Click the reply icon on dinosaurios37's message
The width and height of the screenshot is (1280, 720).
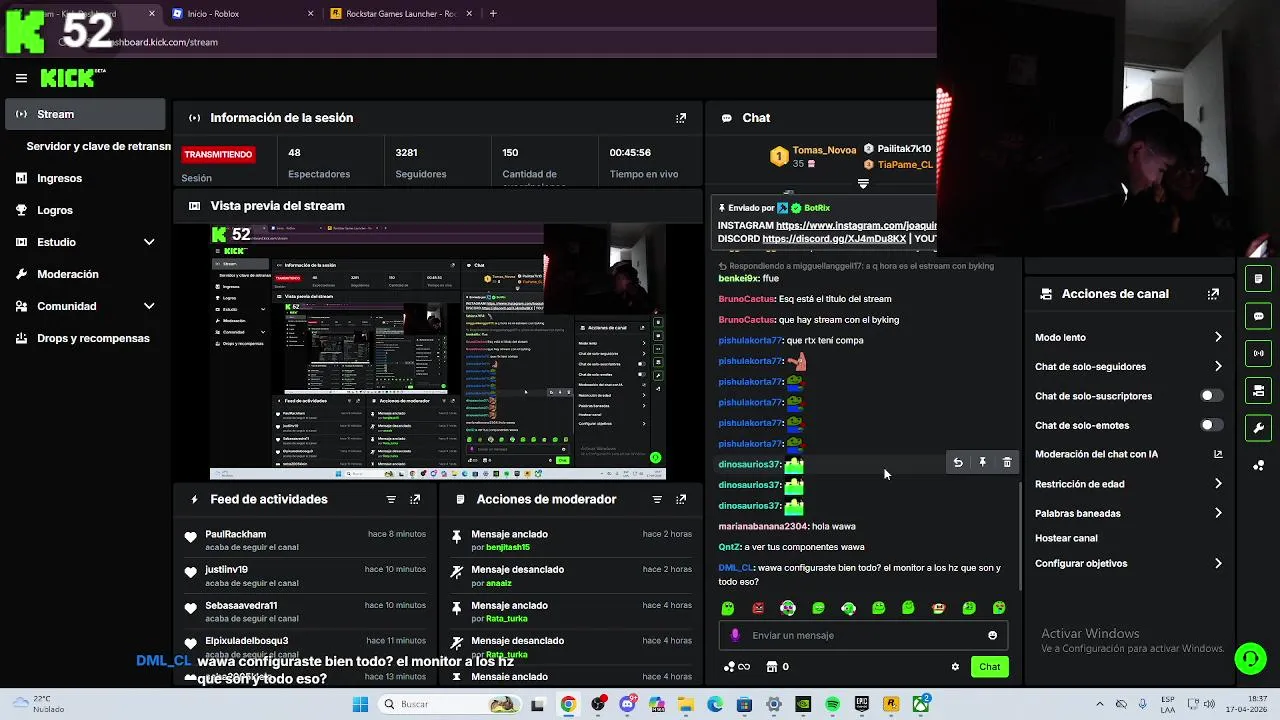click(x=958, y=463)
